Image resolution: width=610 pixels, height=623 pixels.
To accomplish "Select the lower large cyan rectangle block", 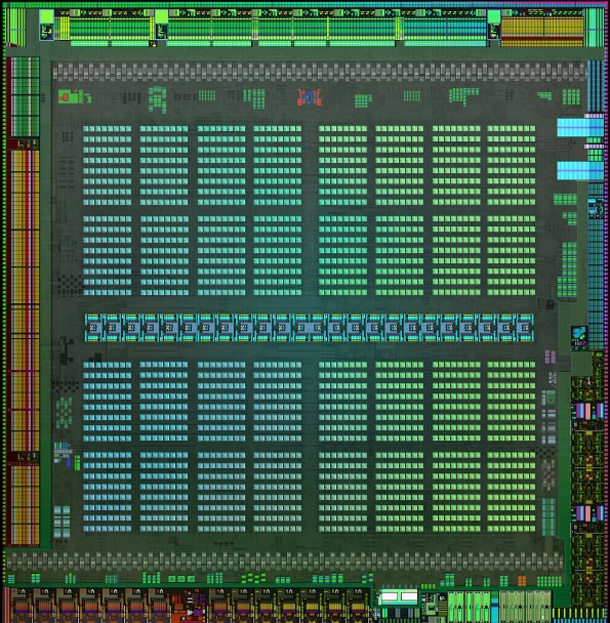I will (580, 171).
